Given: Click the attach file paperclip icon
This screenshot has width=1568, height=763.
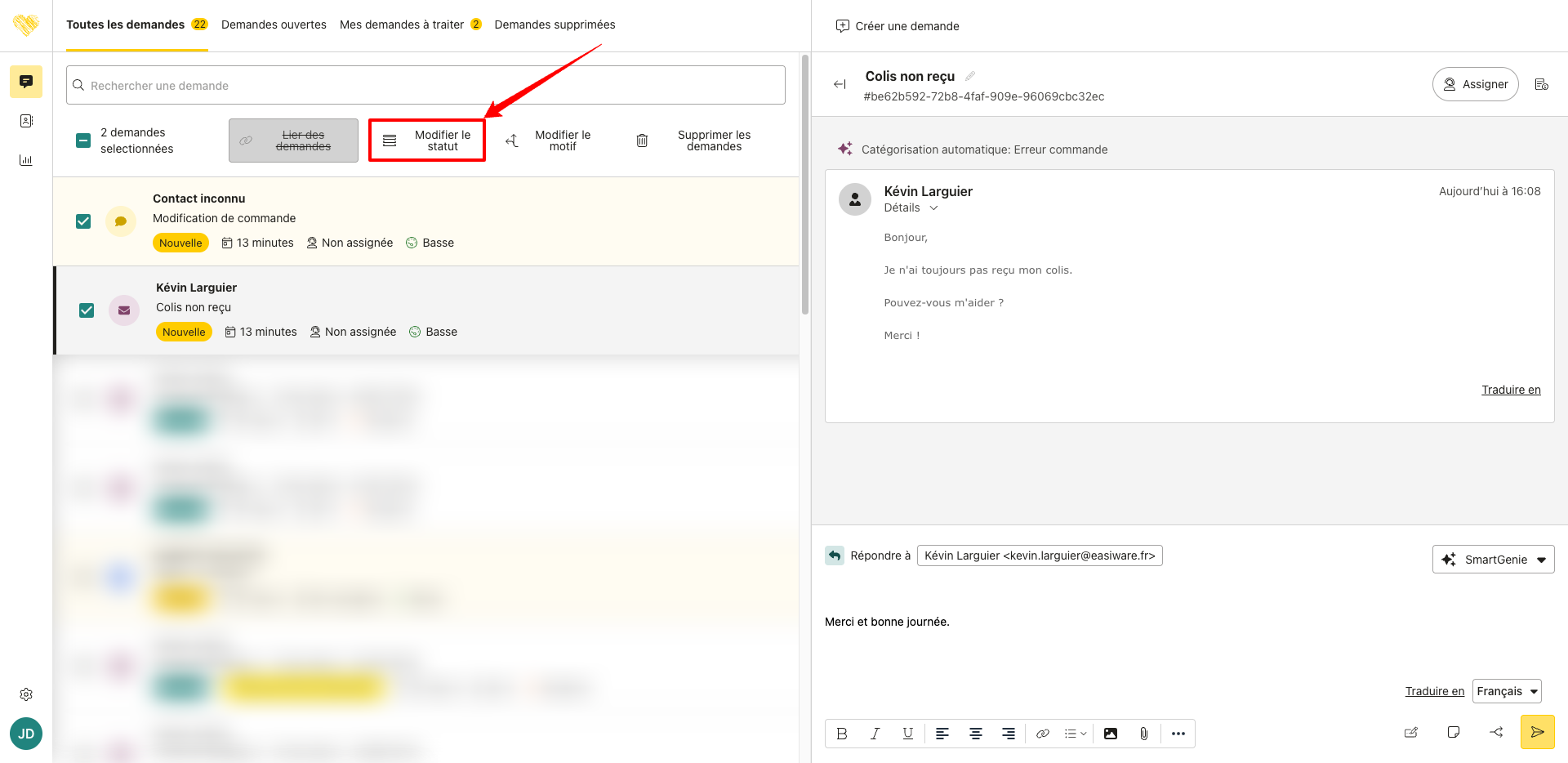Looking at the screenshot, I should point(1143,734).
